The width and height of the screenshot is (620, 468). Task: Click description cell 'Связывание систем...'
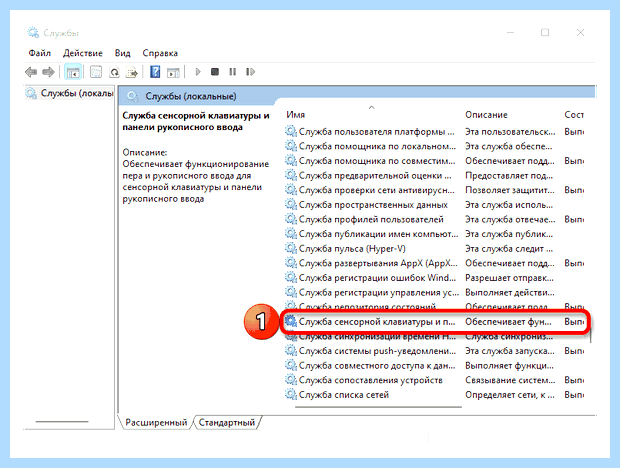click(x=510, y=380)
